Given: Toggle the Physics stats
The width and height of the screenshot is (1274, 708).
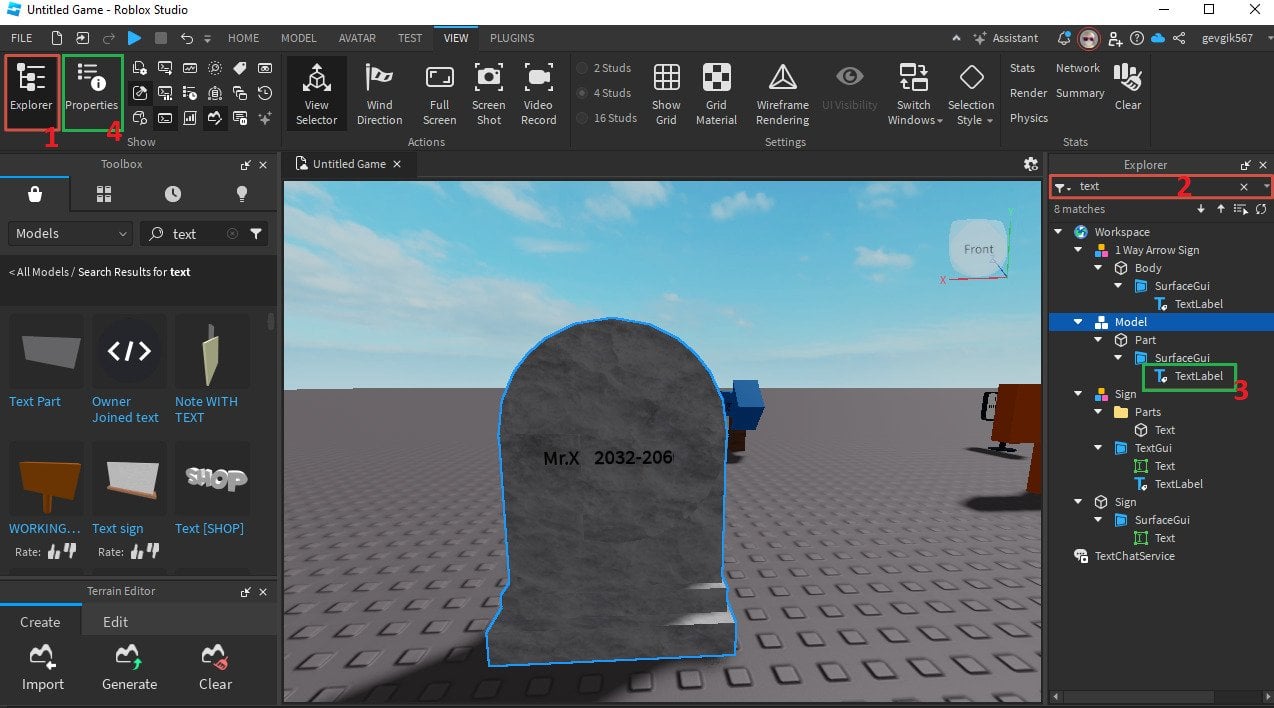Looking at the screenshot, I should pos(1029,118).
